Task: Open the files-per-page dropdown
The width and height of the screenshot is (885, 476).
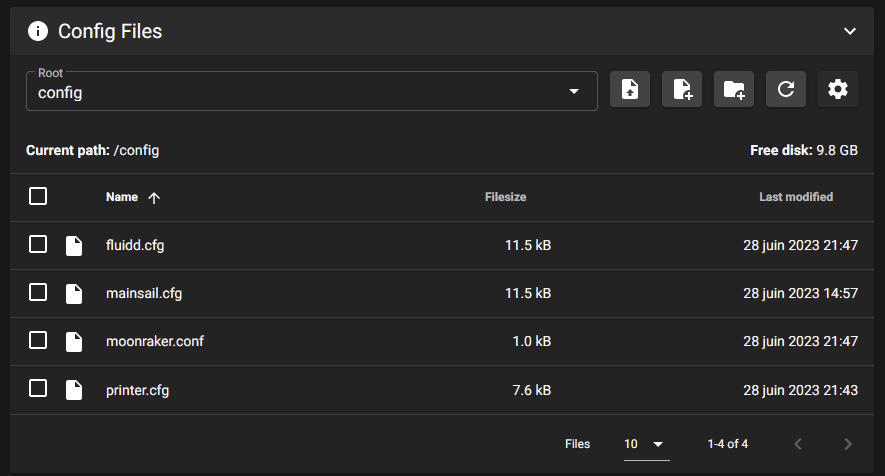Action: [x=645, y=444]
